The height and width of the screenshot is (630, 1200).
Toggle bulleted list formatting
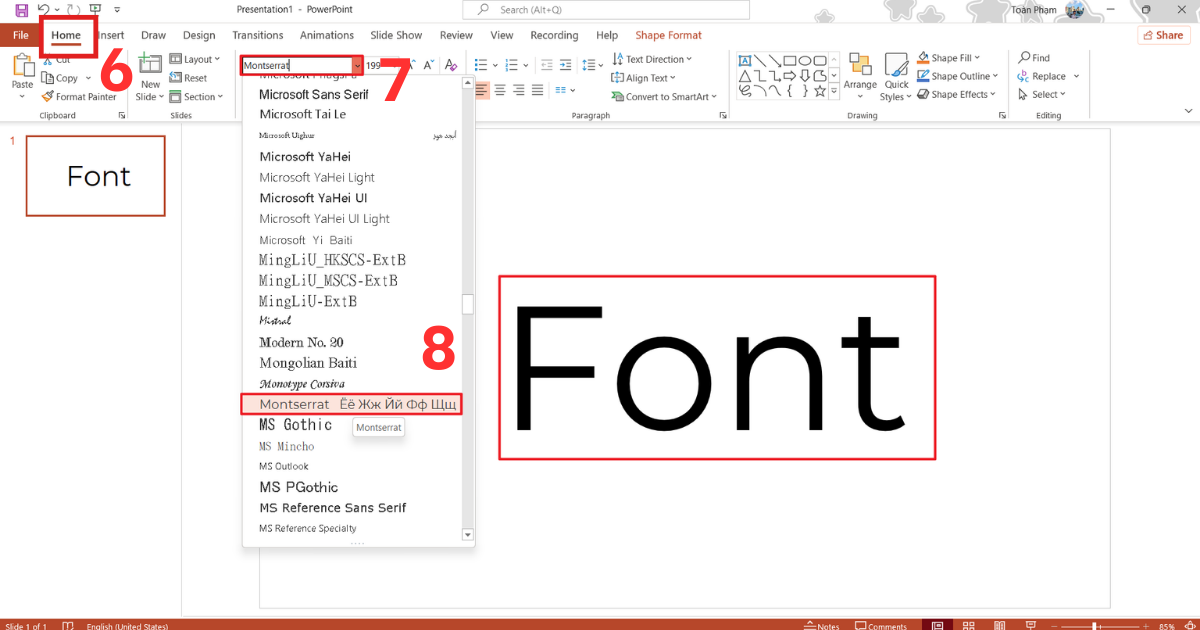click(480, 65)
